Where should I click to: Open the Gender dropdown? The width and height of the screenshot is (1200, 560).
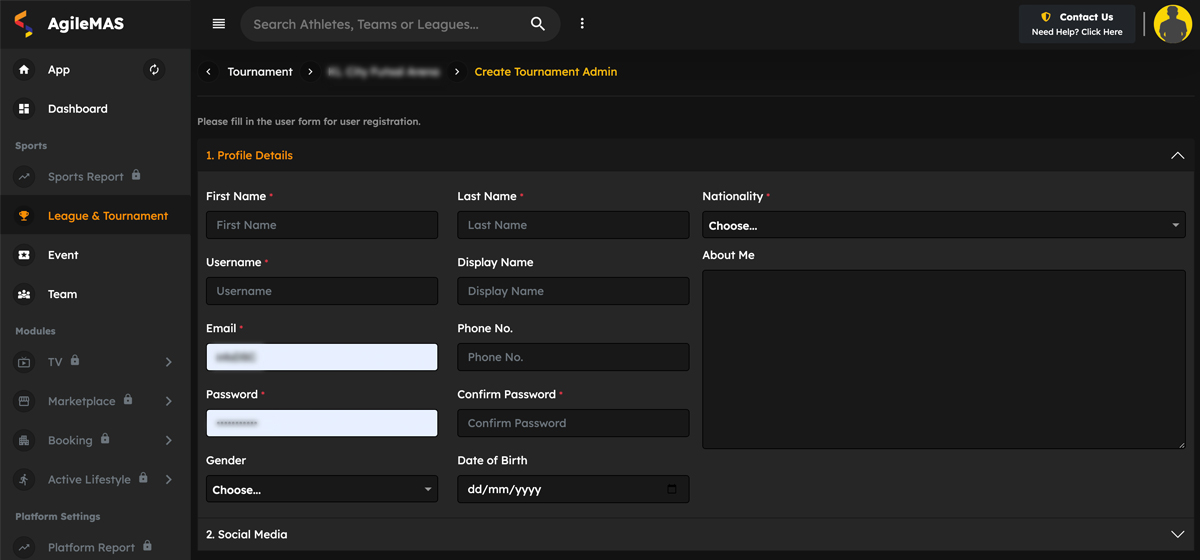(x=321, y=489)
